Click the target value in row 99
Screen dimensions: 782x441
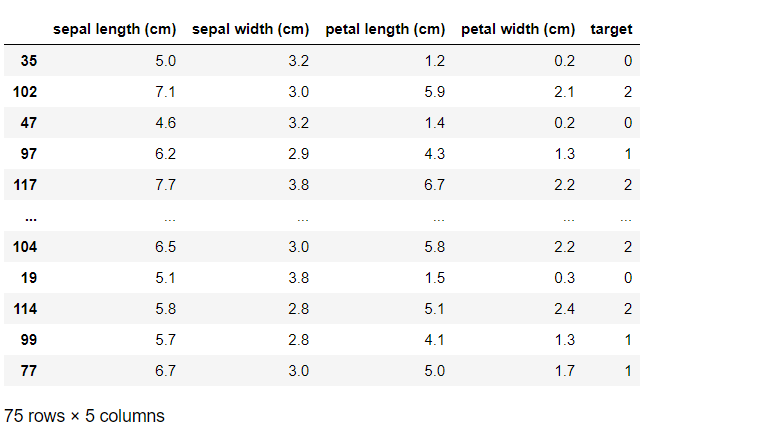pos(628,339)
